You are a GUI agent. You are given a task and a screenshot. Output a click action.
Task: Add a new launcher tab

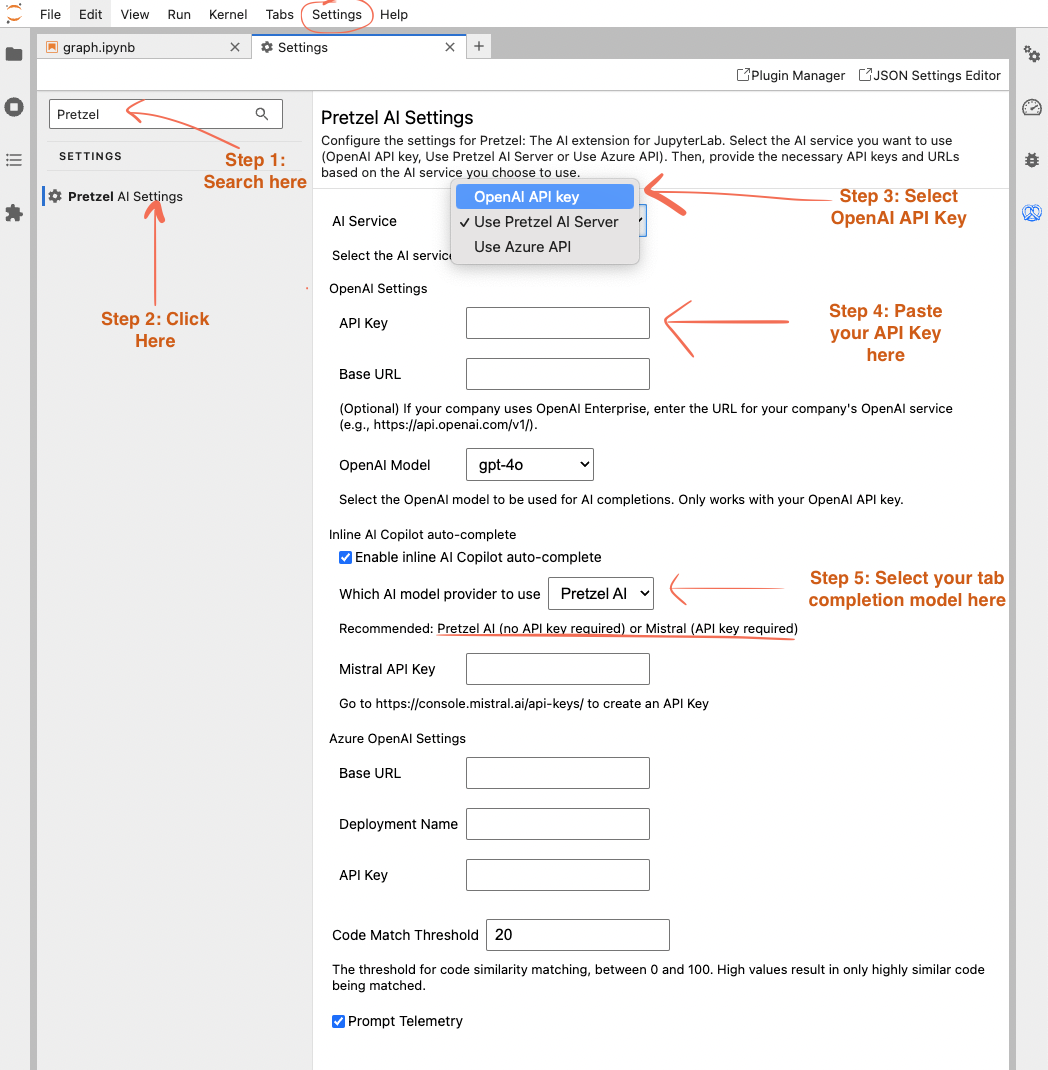pyautogui.click(x=479, y=46)
